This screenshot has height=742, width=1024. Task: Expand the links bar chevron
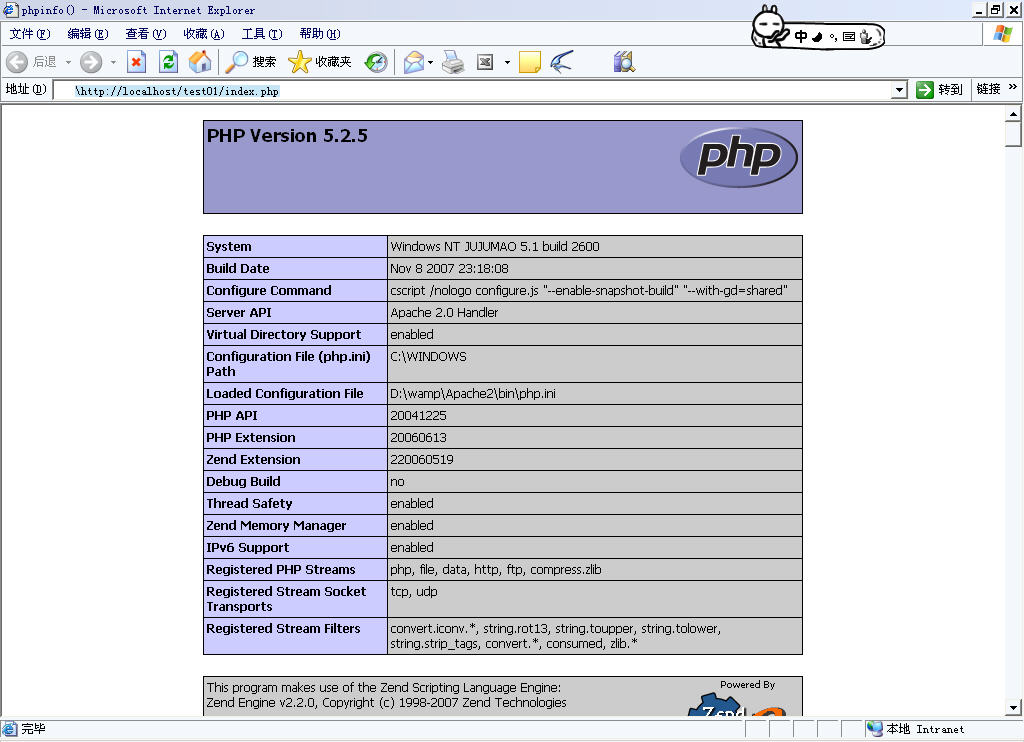[1013, 87]
